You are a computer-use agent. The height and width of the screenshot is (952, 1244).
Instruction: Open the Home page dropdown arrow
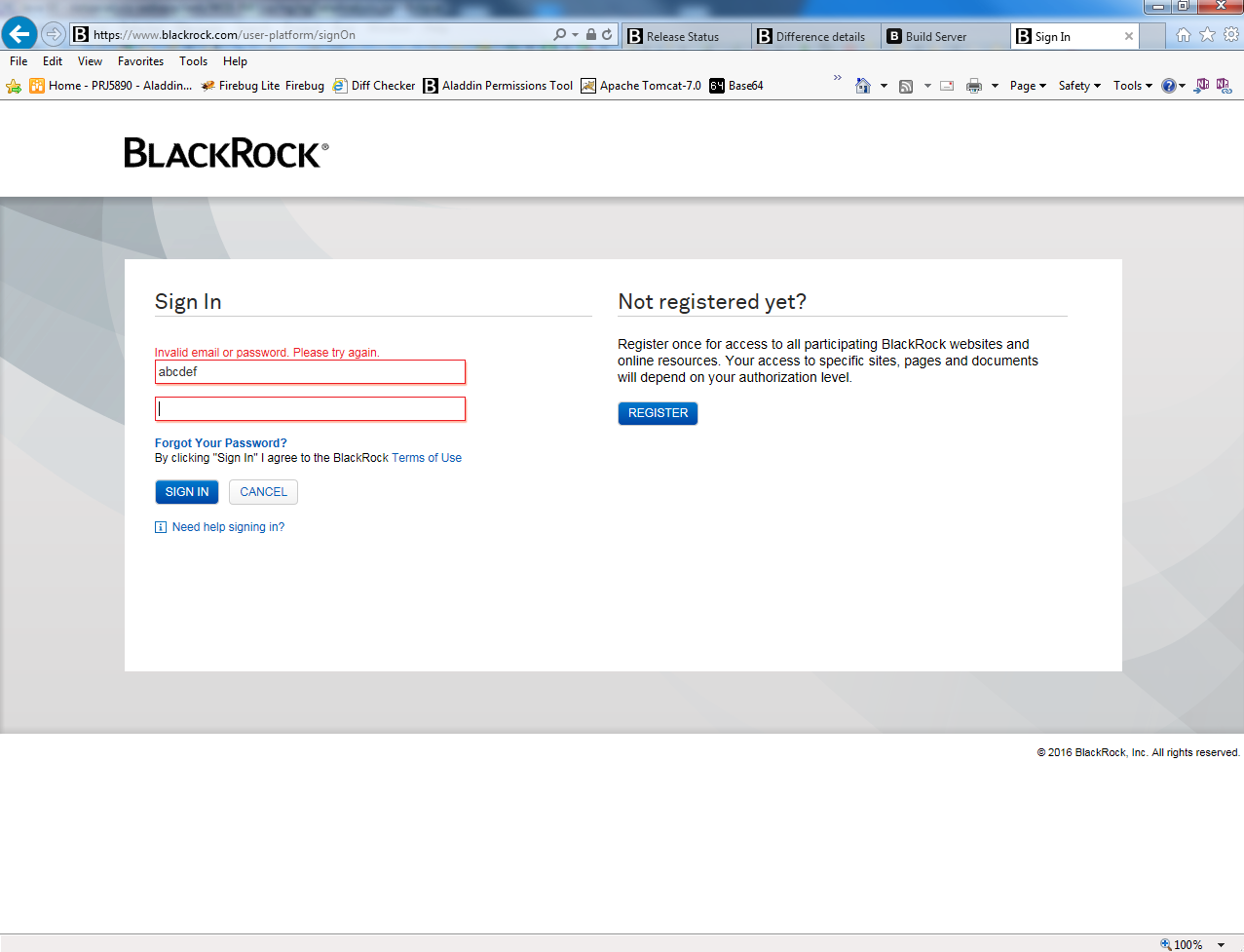pos(884,86)
